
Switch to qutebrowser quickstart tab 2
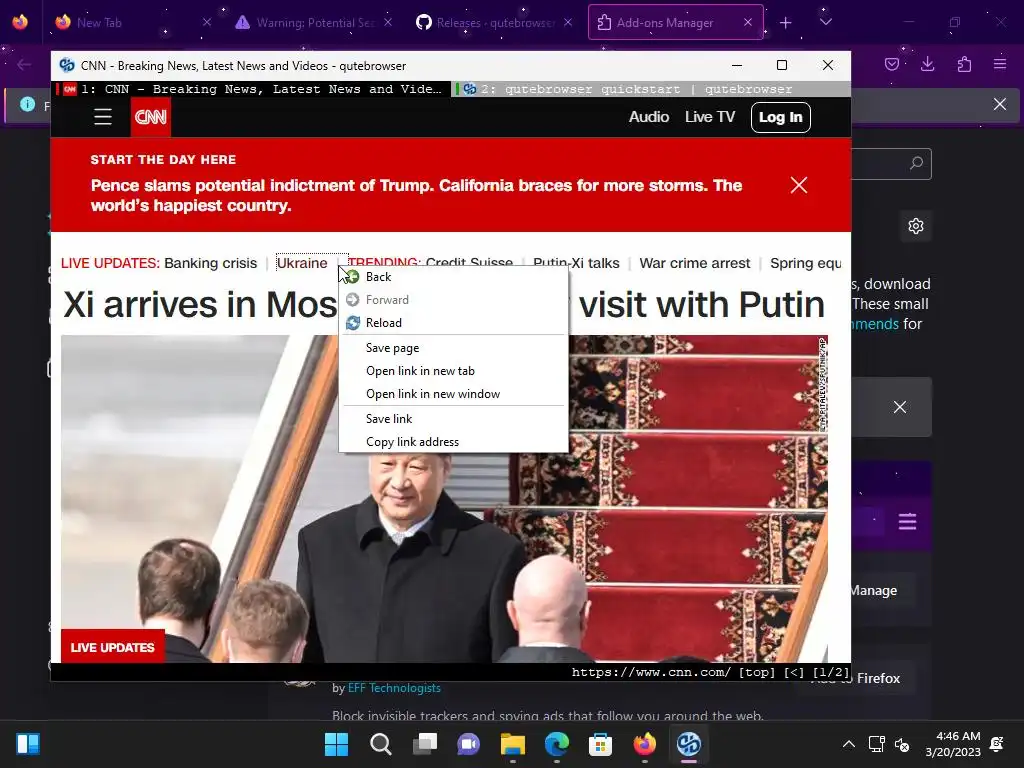tap(652, 89)
